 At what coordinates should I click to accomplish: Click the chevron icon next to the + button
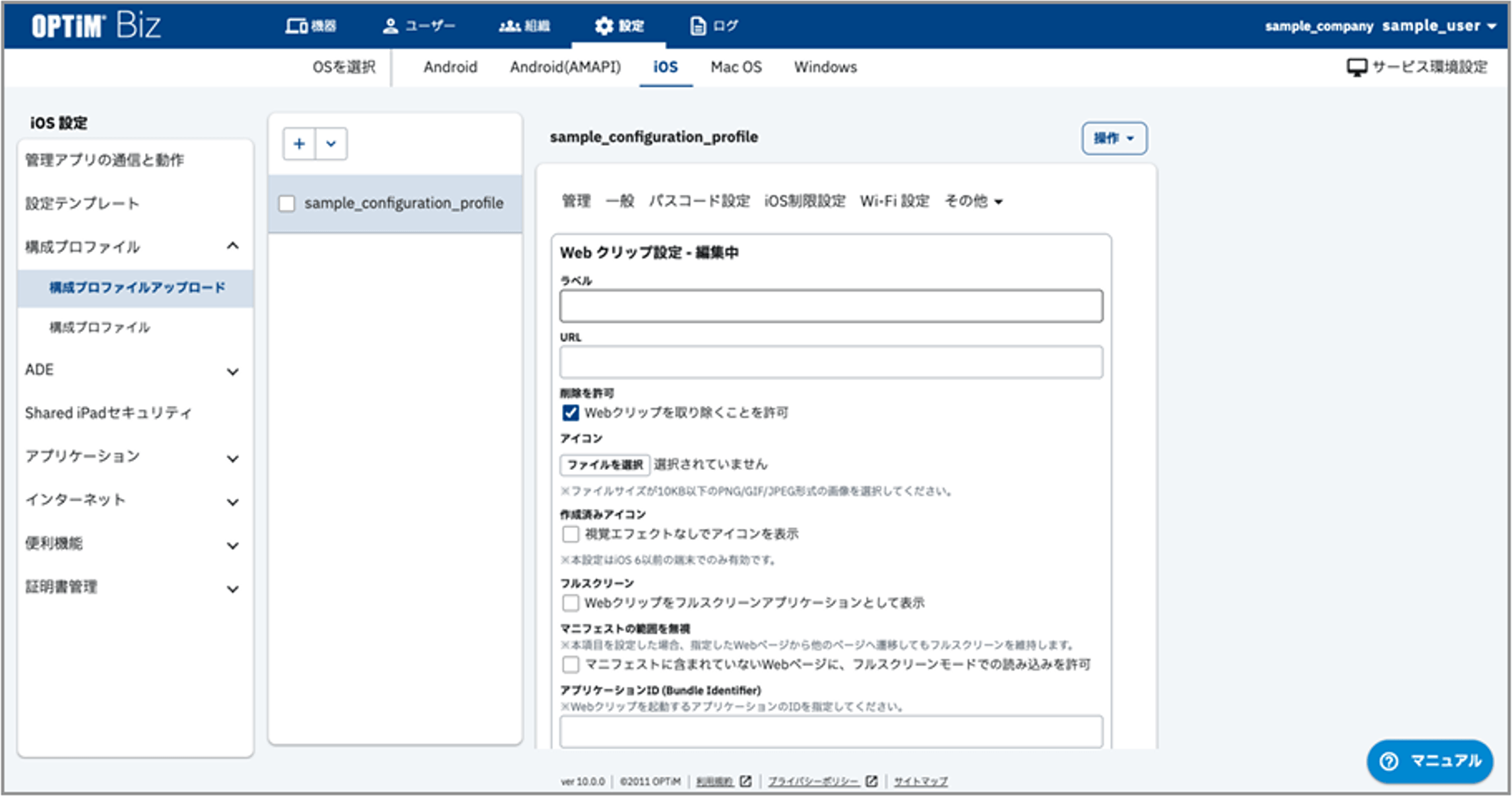(x=330, y=143)
